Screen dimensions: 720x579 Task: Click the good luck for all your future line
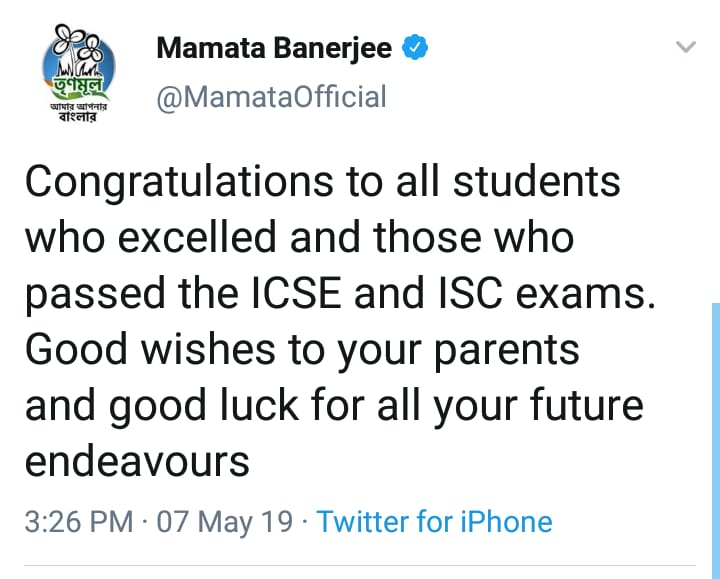pos(376,406)
